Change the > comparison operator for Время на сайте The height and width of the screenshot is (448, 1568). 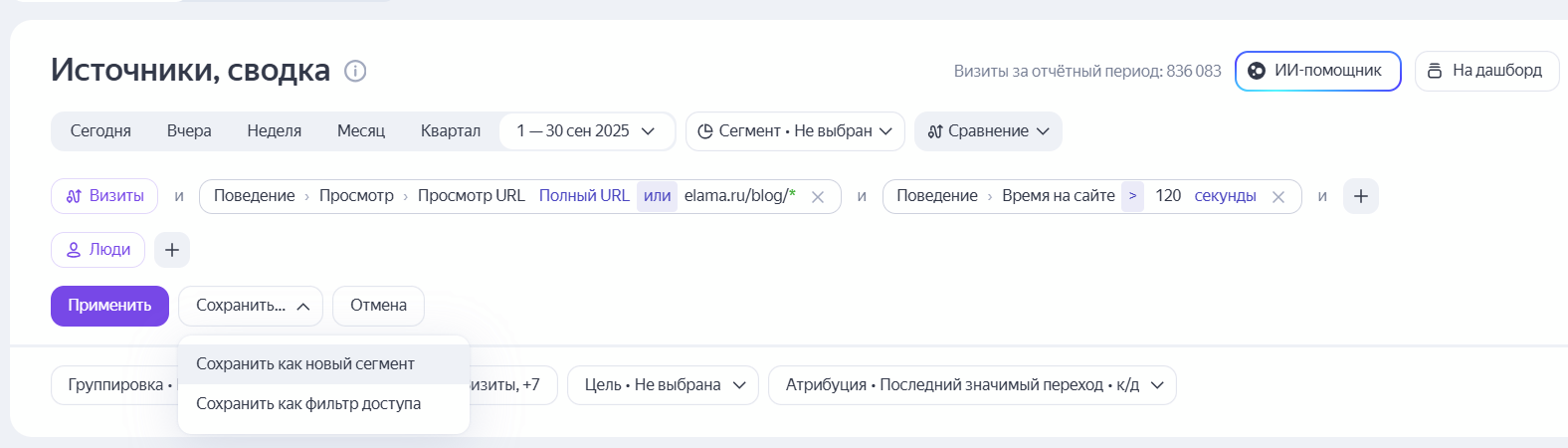(1132, 196)
